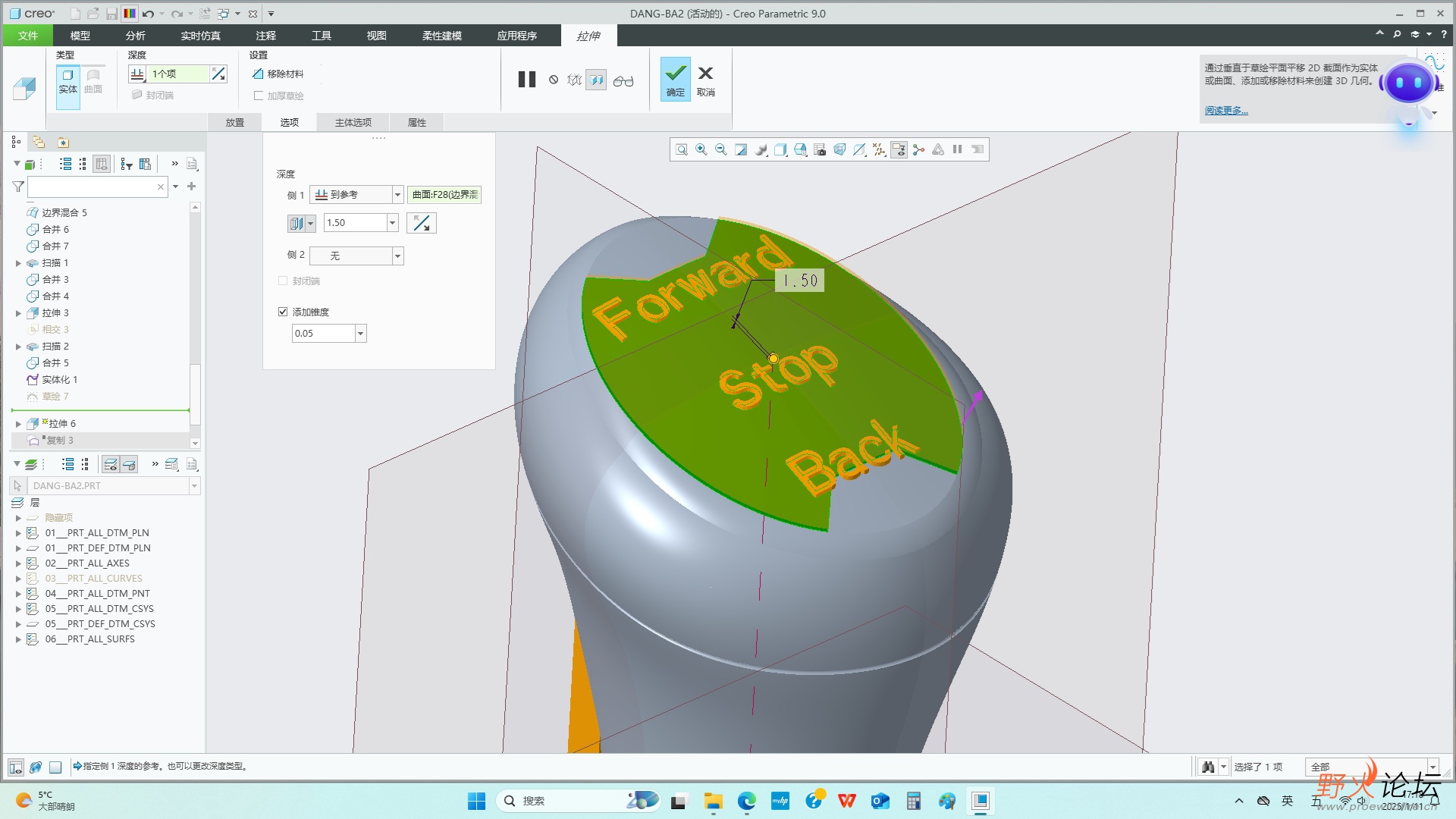Click the rainbow appearance color icon
The image size is (1456, 819).
click(x=130, y=14)
